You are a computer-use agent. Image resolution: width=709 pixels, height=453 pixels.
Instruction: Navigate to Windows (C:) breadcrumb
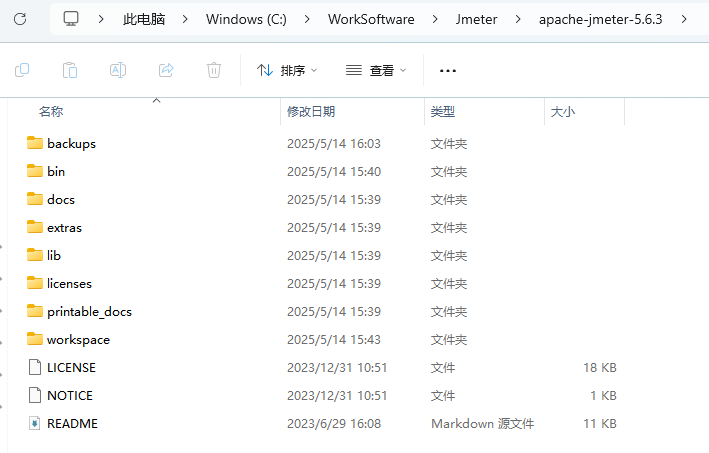coord(246,19)
